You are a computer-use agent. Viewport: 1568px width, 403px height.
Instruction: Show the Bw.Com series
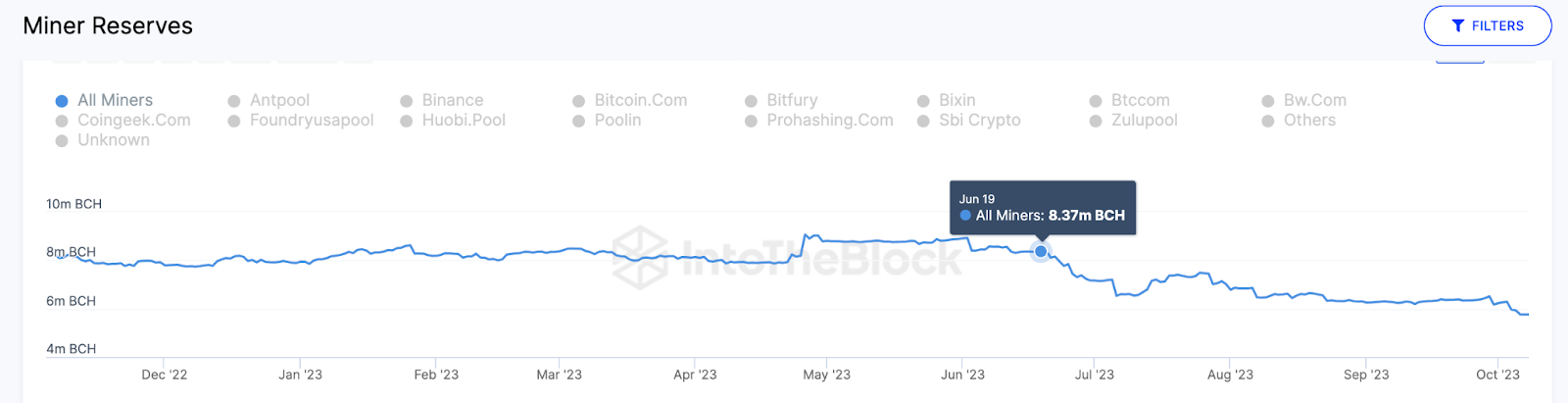[1314, 100]
